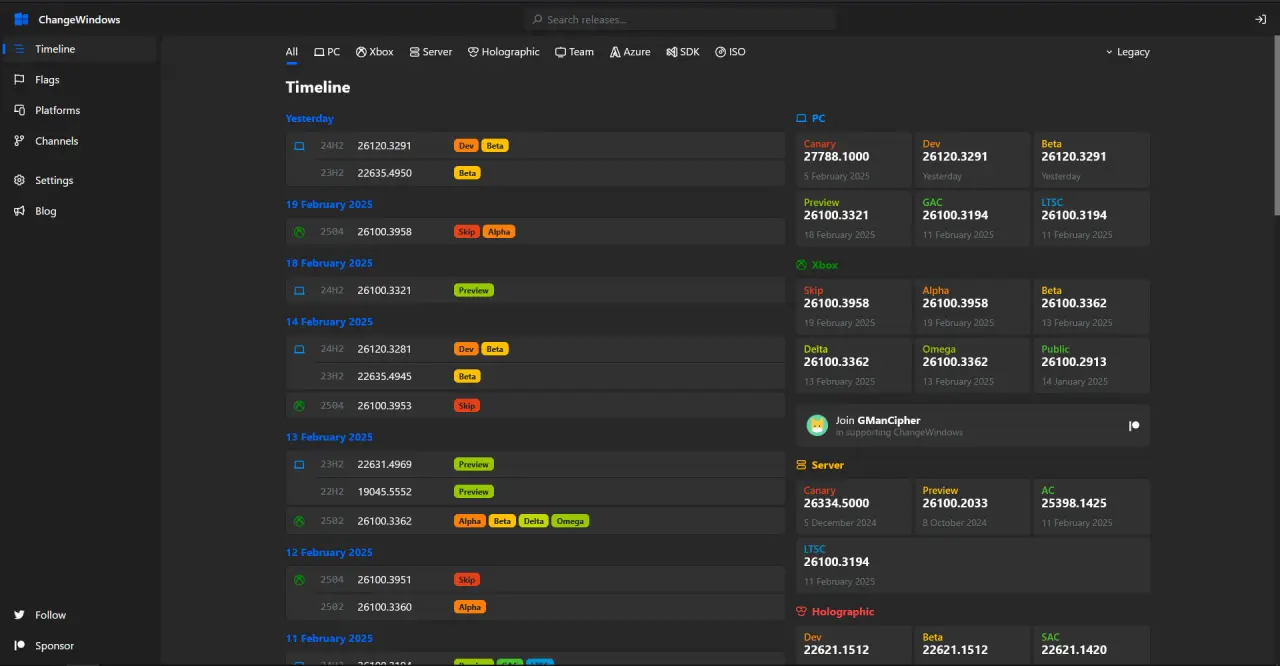Open Xbox Public card 26100.2913
The height and width of the screenshot is (666, 1280).
tap(1092, 365)
